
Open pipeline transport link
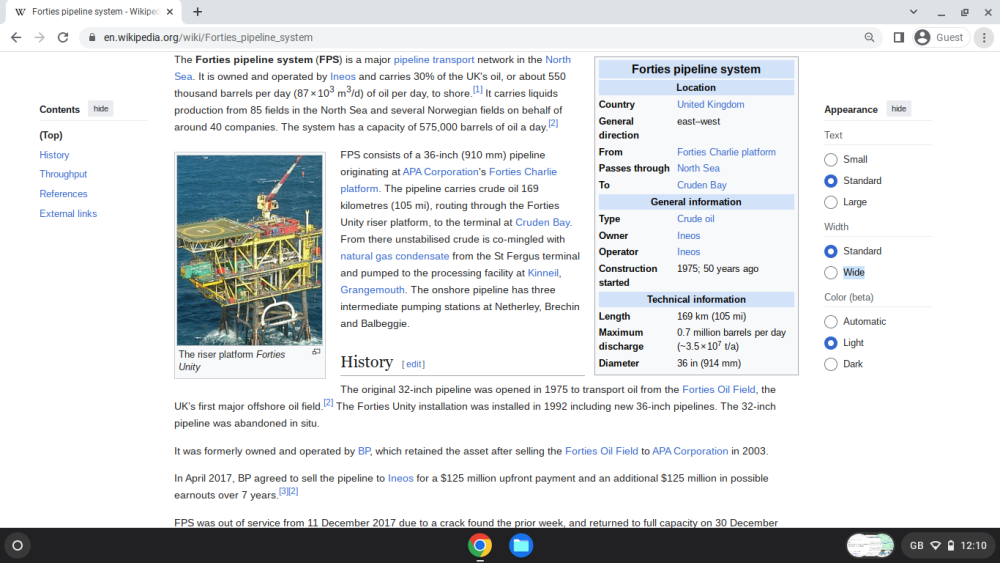[434, 60]
